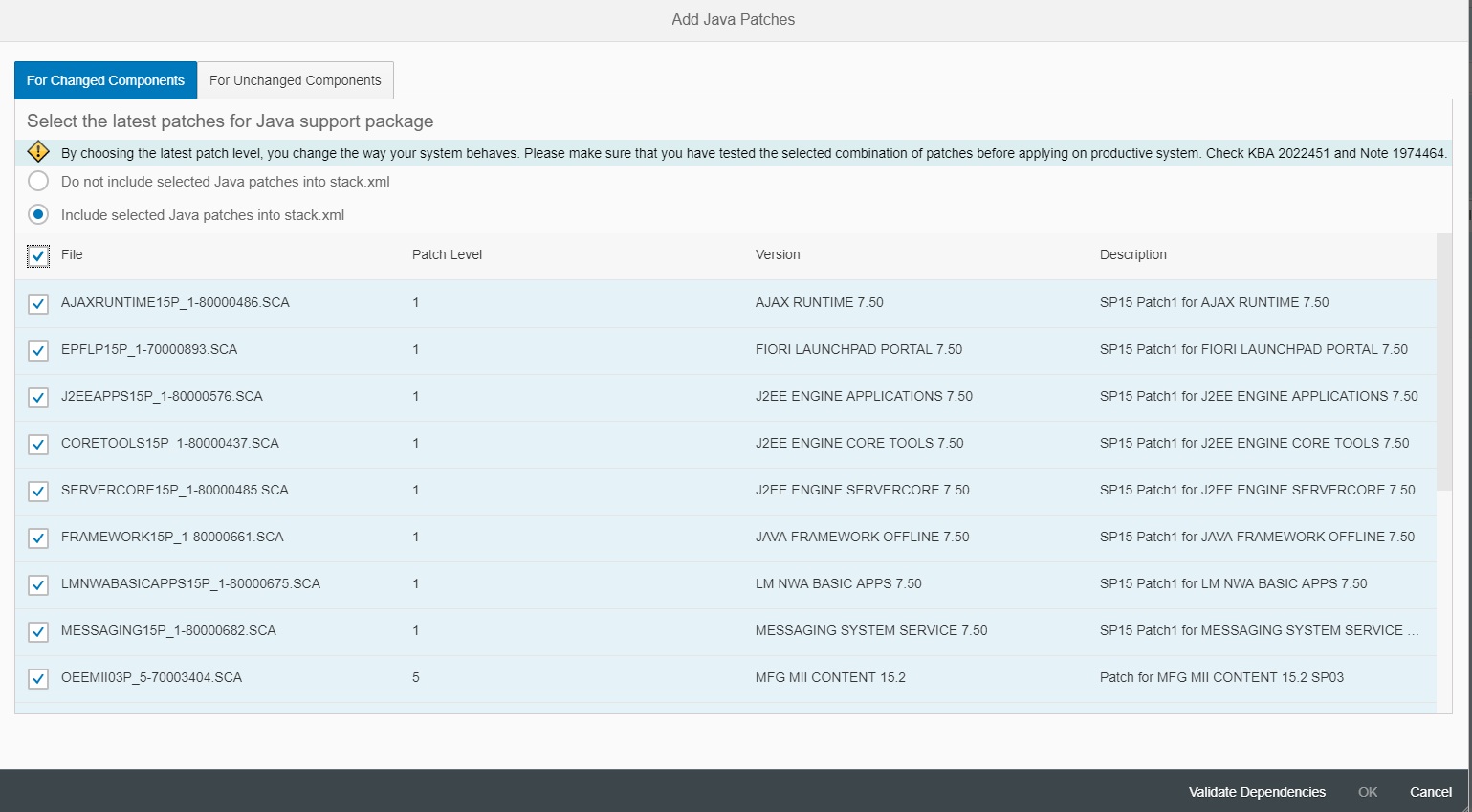Viewport: 1472px width, 812px height.
Task: Toggle checkbox for CORETOOLS15P_1-80000437.SCA
Action: pyautogui.click(x=38, y=445)
